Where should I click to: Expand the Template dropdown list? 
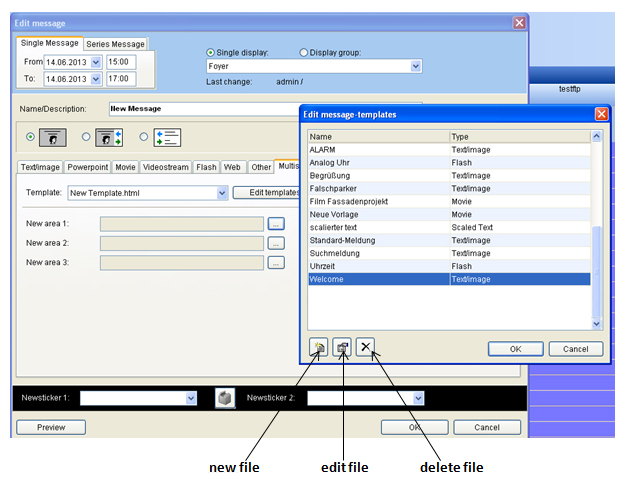click(221, 192)
